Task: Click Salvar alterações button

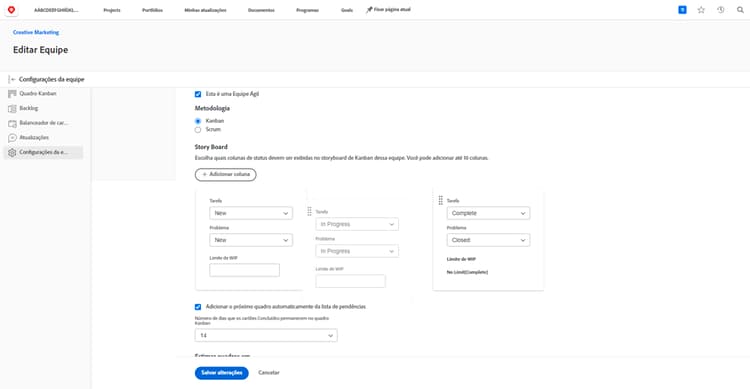Action: point(221,373)
